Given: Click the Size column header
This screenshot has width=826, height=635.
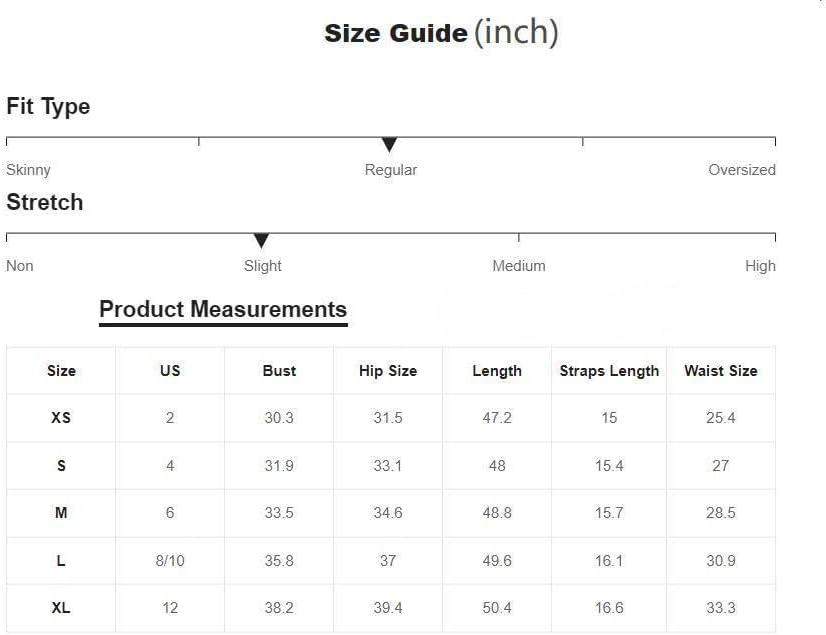Looking at the screenshot, I should tap(61, 371).
